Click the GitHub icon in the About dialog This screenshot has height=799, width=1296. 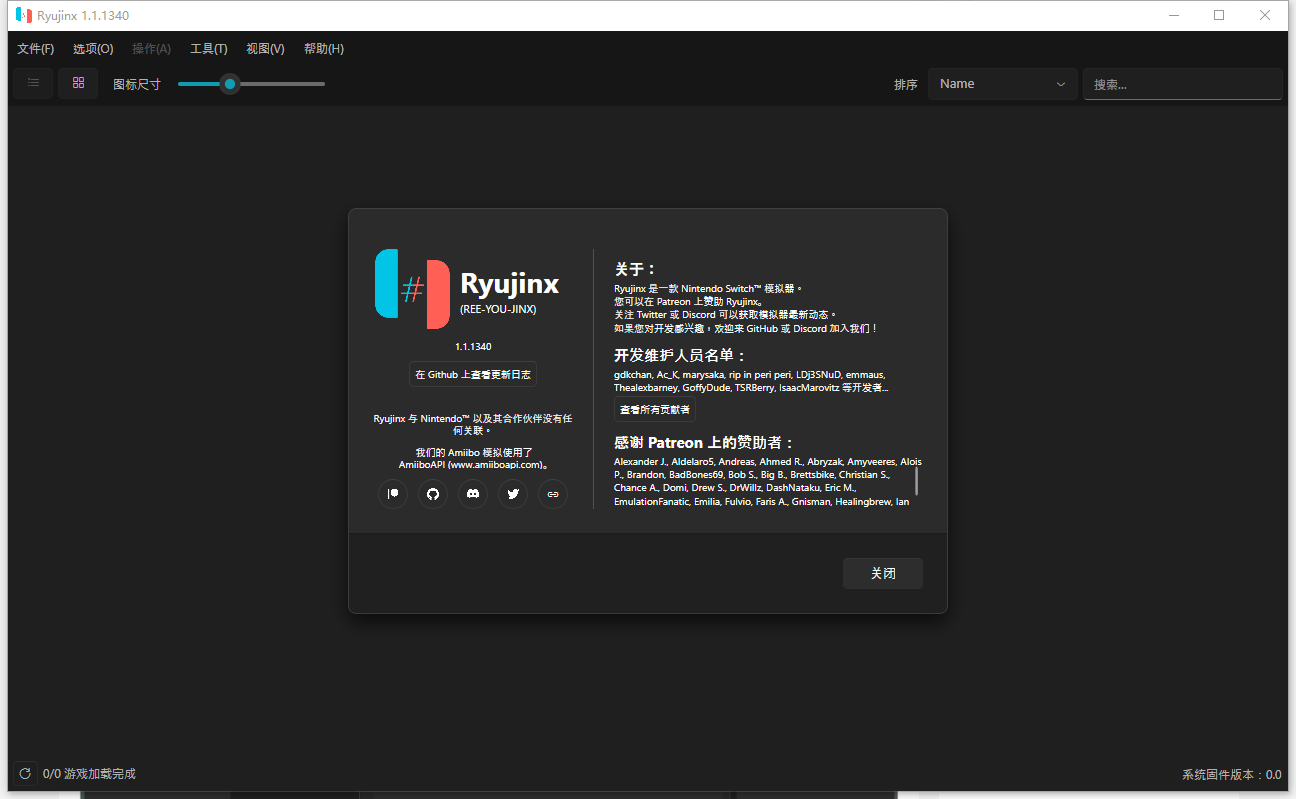pos(432,493)
